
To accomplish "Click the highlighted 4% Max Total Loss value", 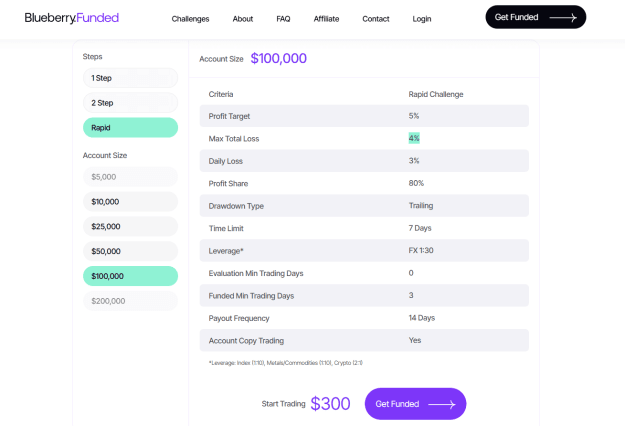I will [x=414, y=138].
